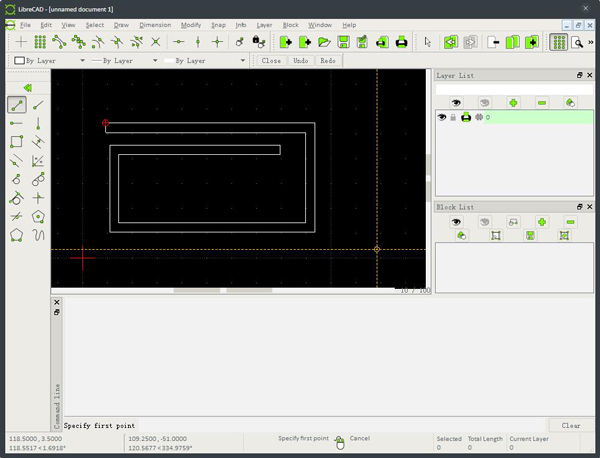Click the Clear button for command line
The width and height of the screenshot is (600, 458).
point(571,425)
